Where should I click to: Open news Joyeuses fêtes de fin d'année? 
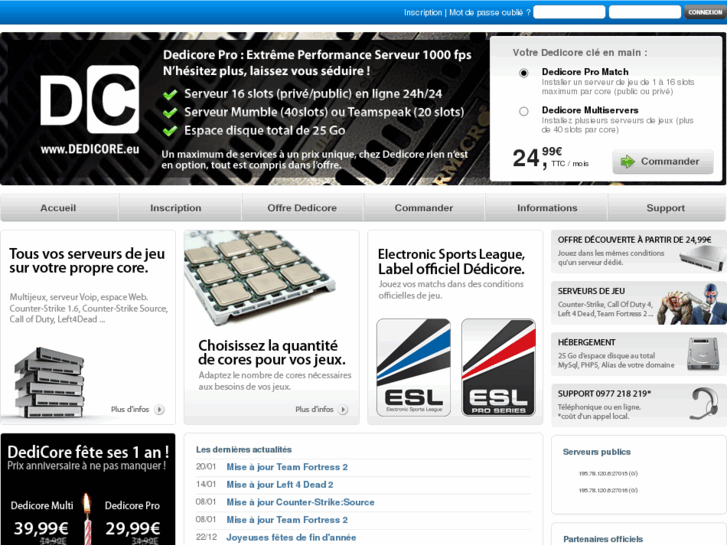click(291, 538)
